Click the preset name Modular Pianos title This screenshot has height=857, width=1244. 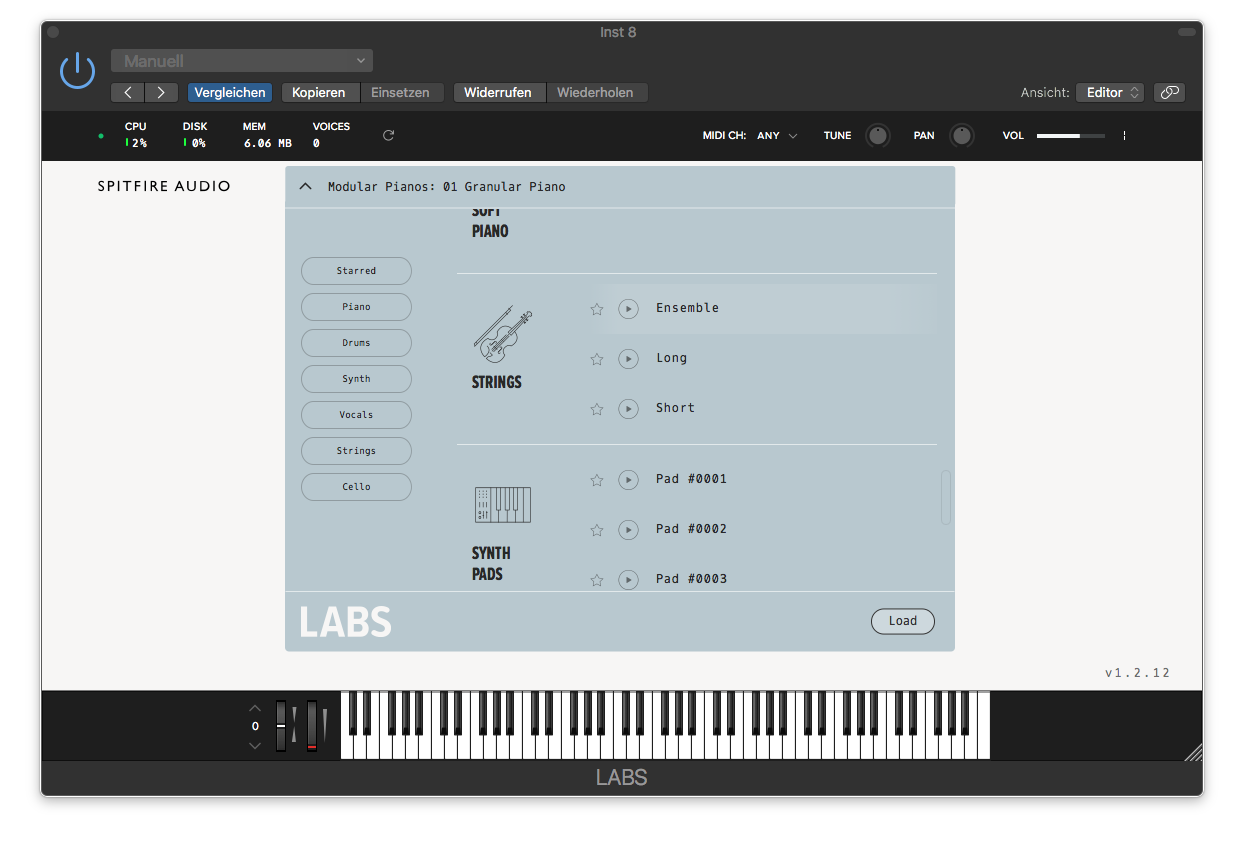point(446,186)
